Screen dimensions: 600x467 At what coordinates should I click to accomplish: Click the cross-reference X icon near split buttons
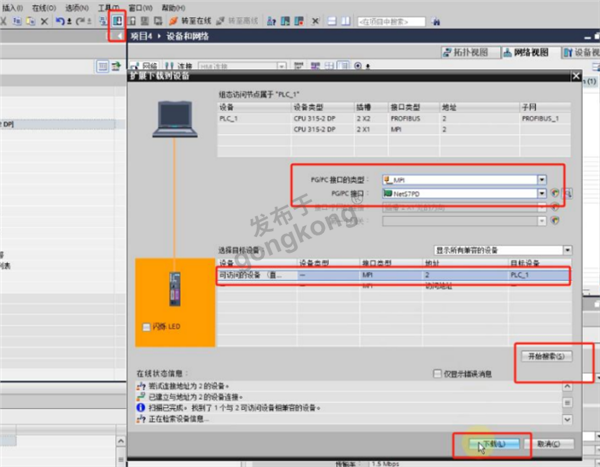tap(315, 21)
